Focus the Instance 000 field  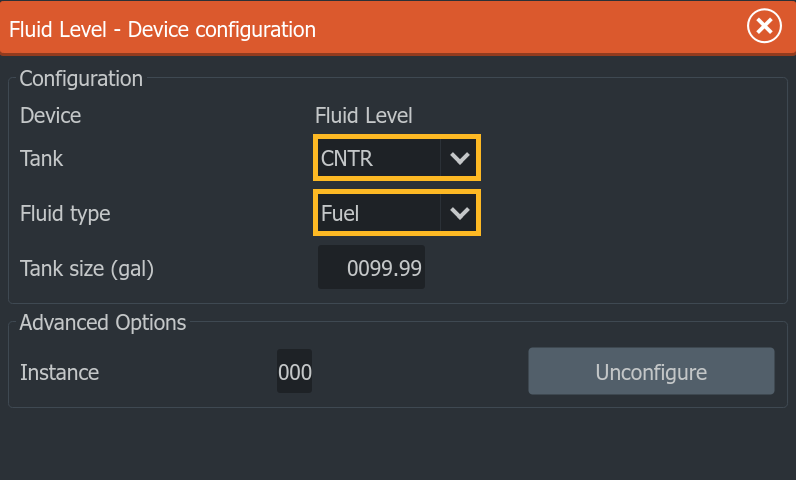coord(294,371)
